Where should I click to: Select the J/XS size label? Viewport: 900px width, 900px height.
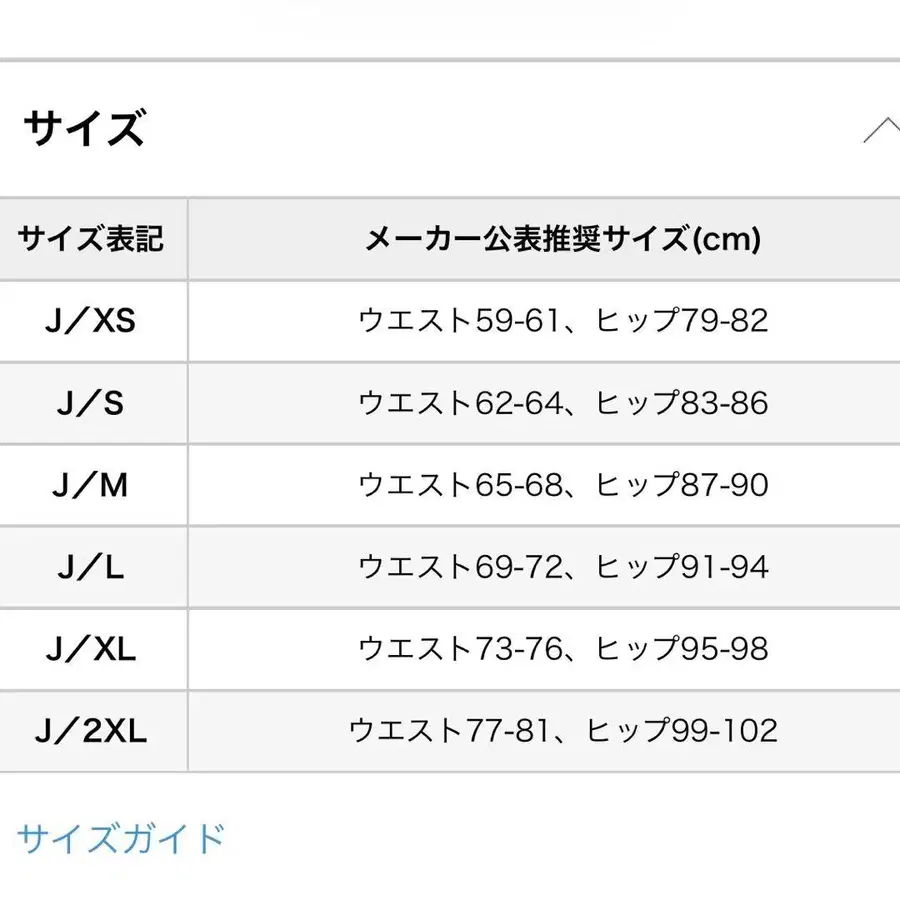pos(91,321)
